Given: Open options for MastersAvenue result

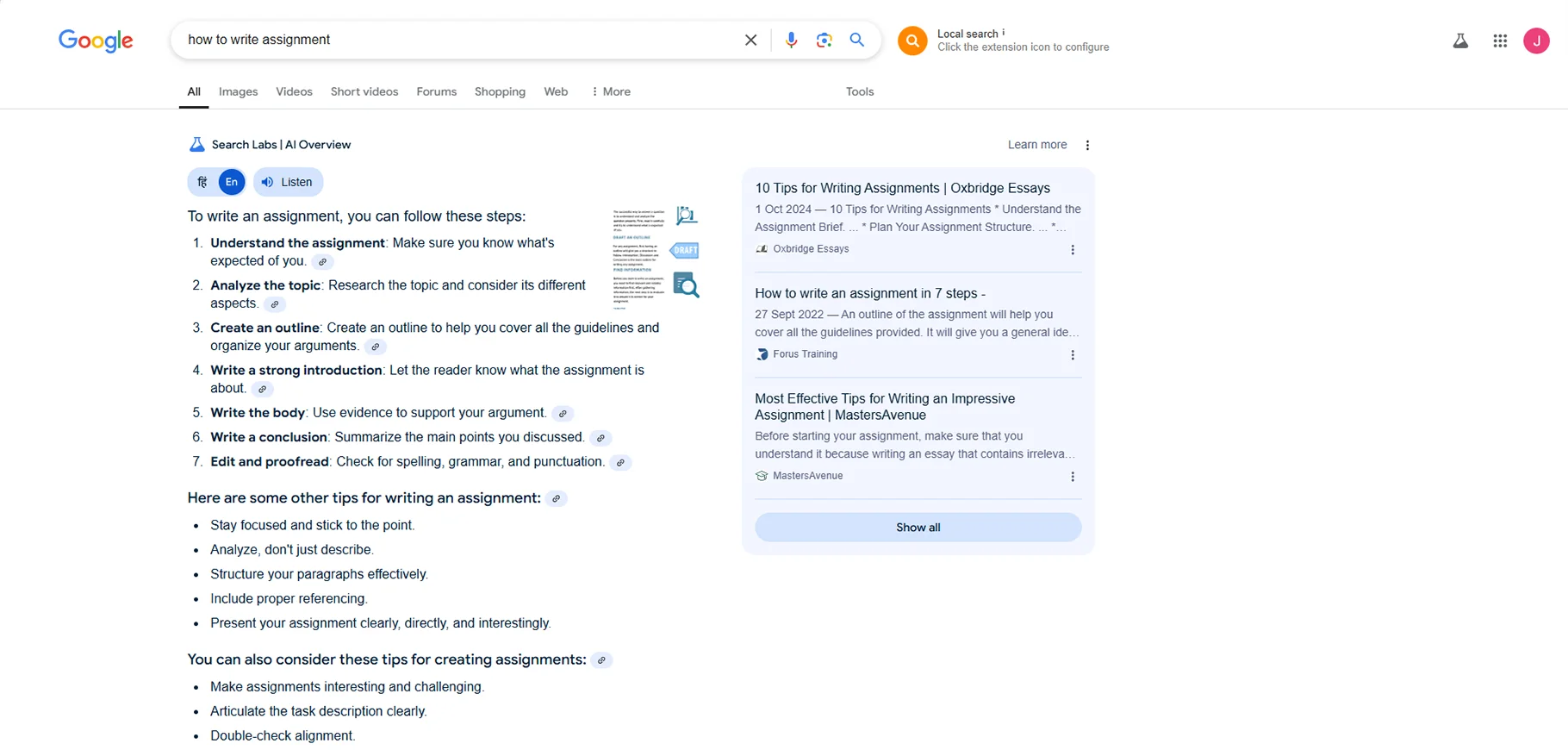Looking at the screenshot, I should (x=1073, y=477).
